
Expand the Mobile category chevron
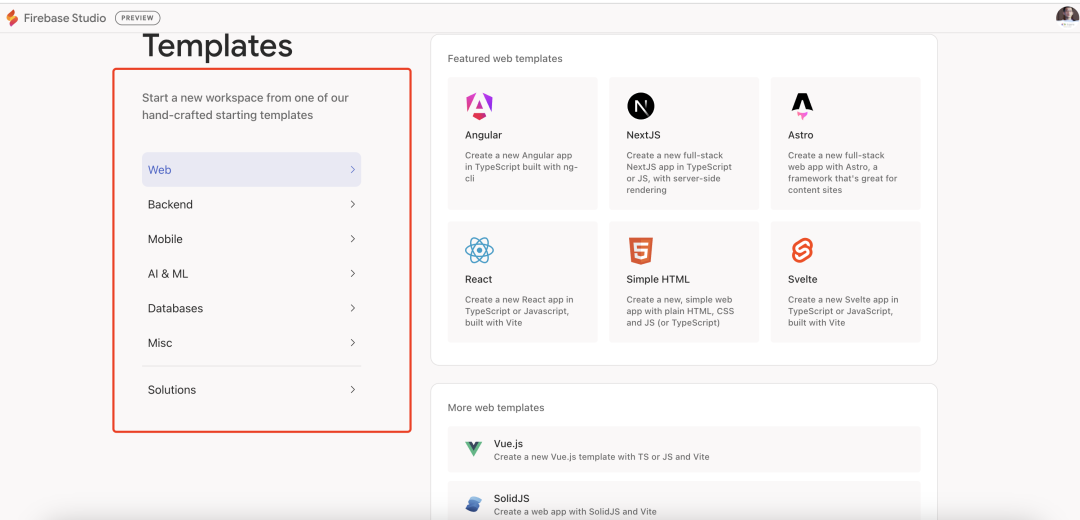click(x=353, y=239)
